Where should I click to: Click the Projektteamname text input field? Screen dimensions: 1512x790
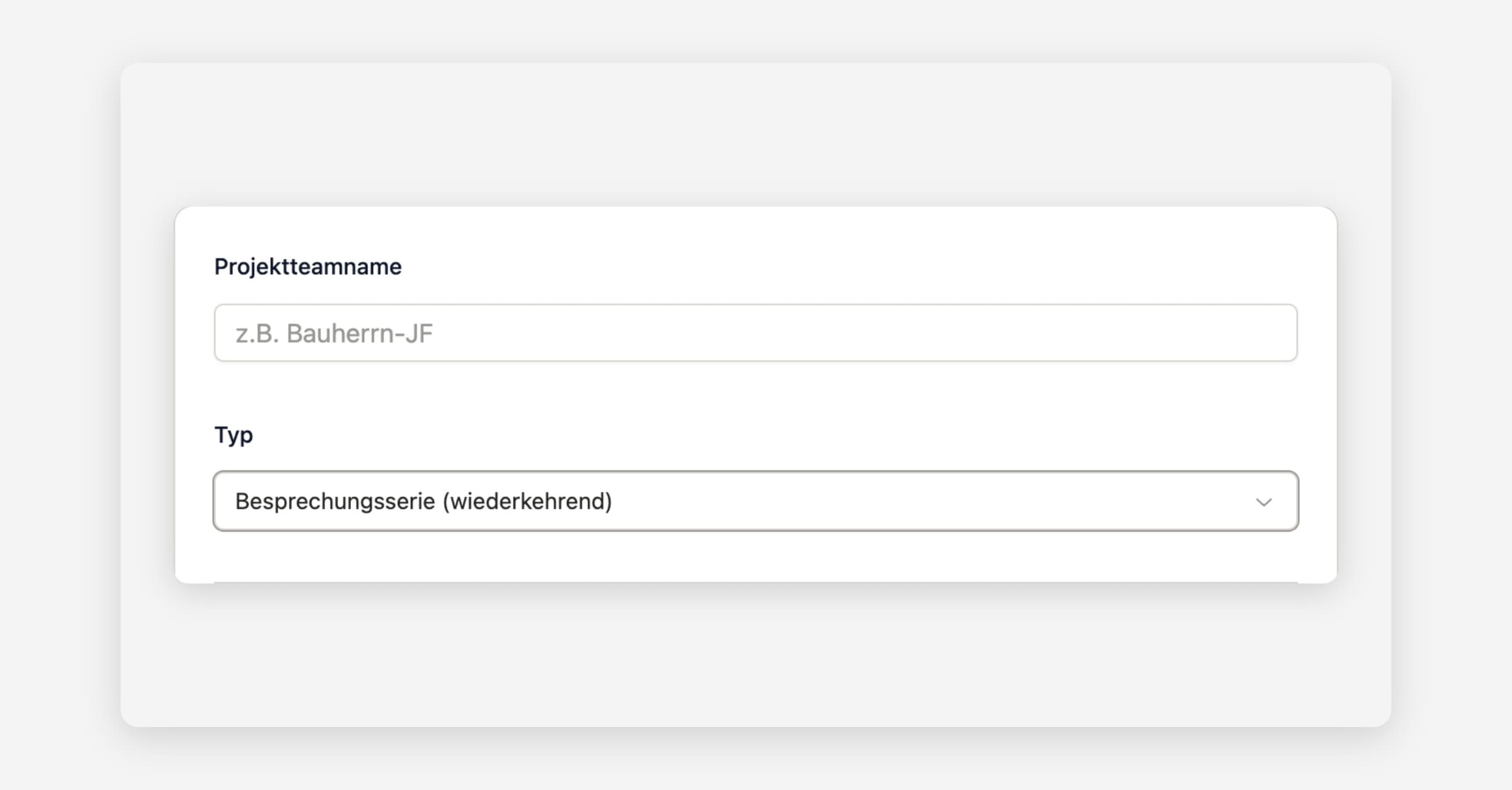click(755, 333)
